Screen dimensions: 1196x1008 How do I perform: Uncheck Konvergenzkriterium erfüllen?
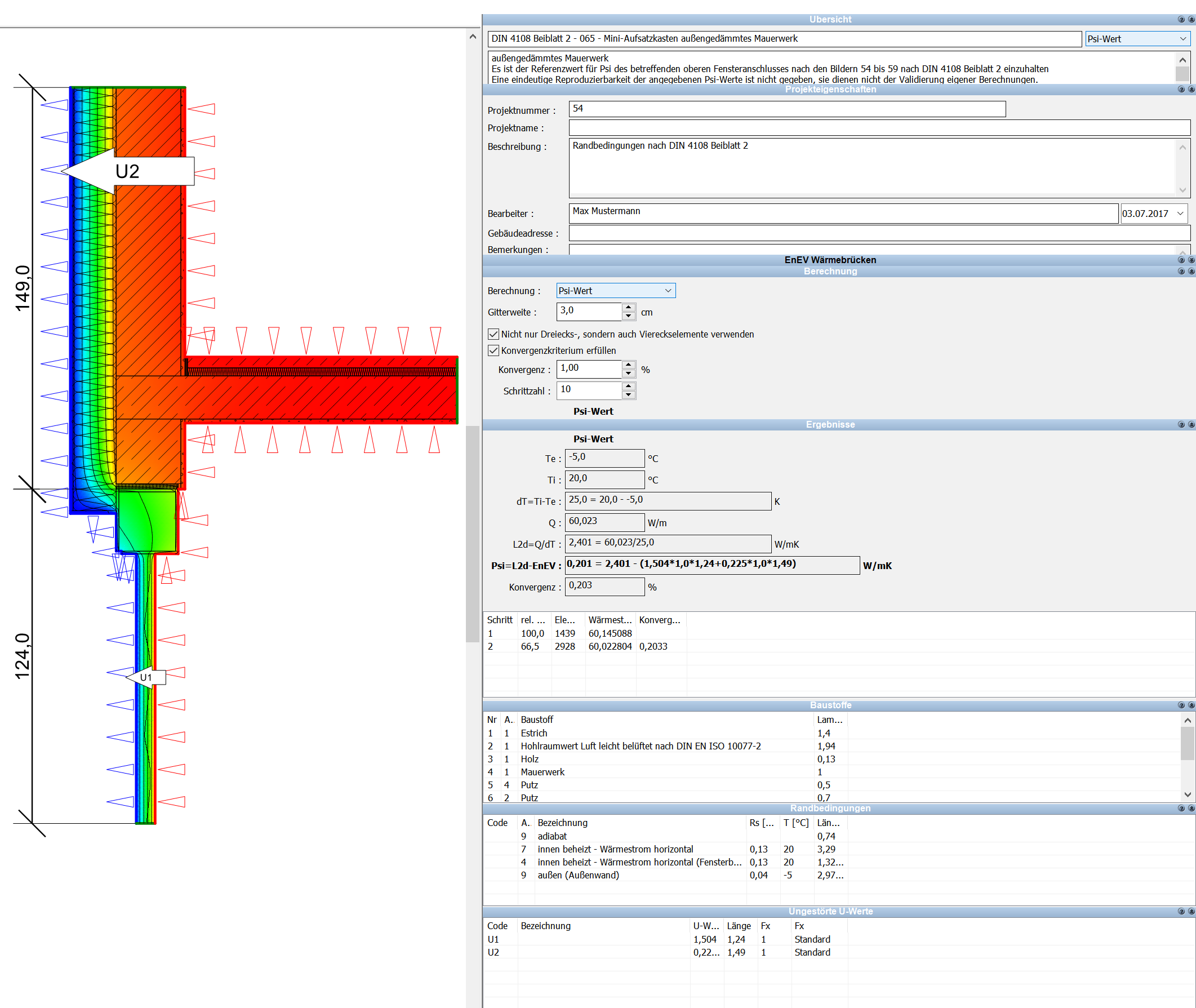(x=493, y=351)
